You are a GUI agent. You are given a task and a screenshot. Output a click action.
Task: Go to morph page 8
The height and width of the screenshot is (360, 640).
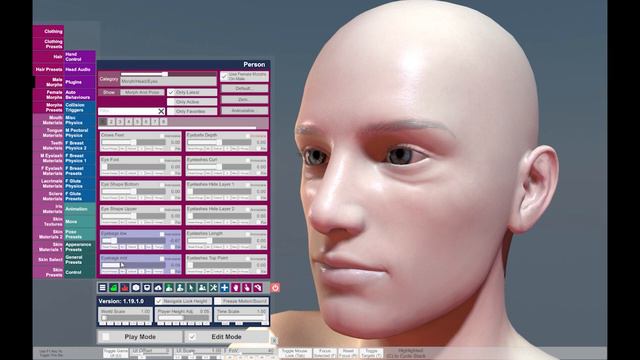point(163,122)
